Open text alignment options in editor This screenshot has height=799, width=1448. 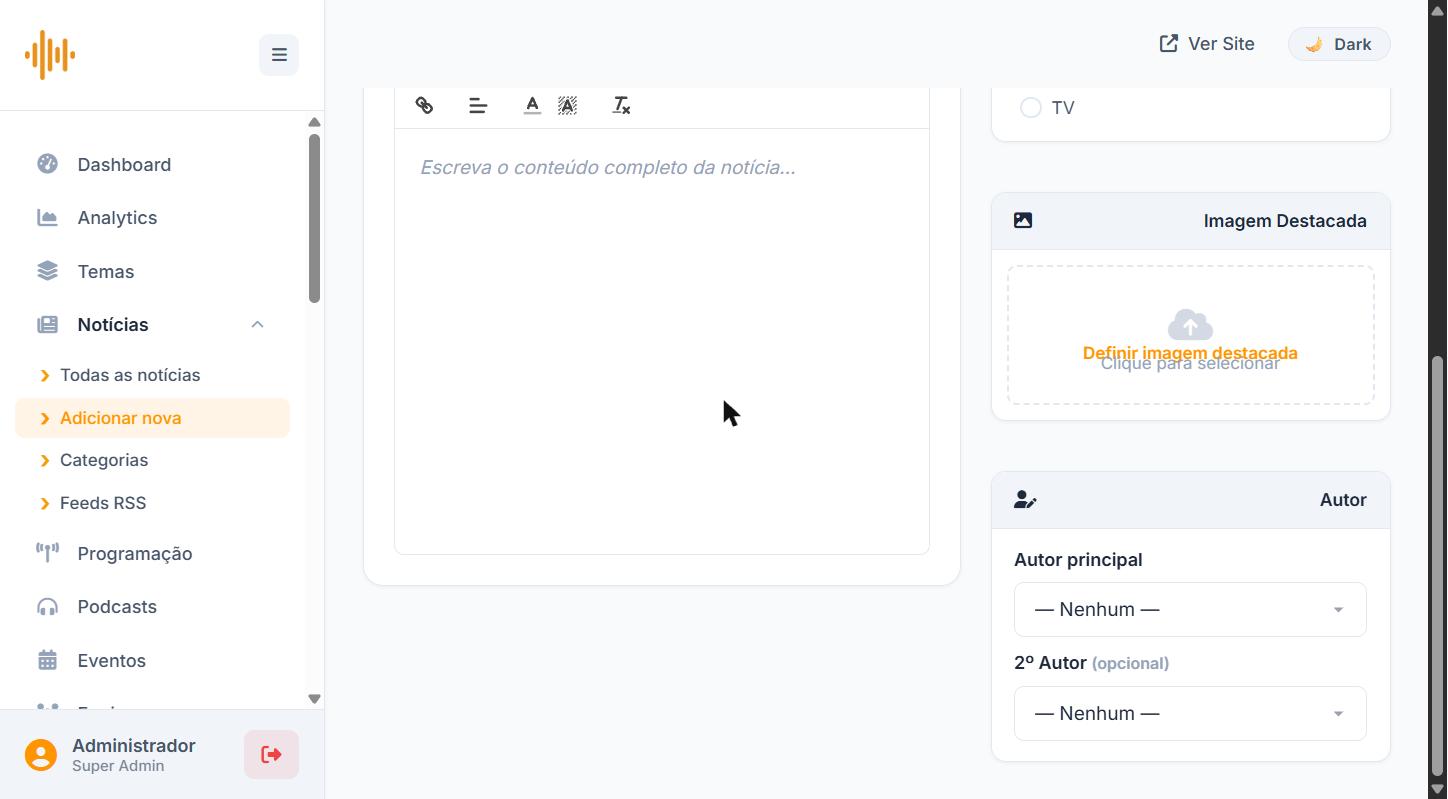tap(478, 105)
